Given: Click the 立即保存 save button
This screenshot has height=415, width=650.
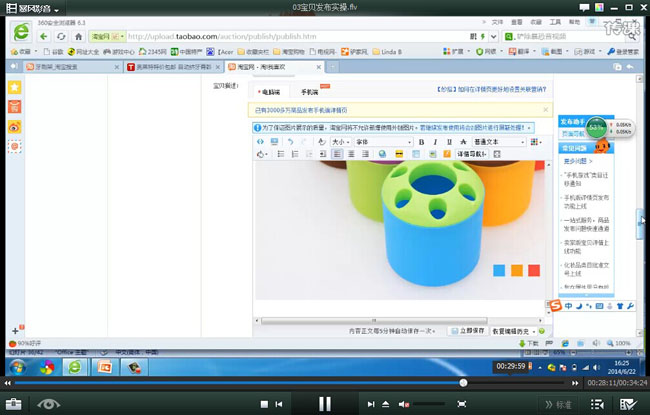Looking at the screenshot, I should coord(468,331).
